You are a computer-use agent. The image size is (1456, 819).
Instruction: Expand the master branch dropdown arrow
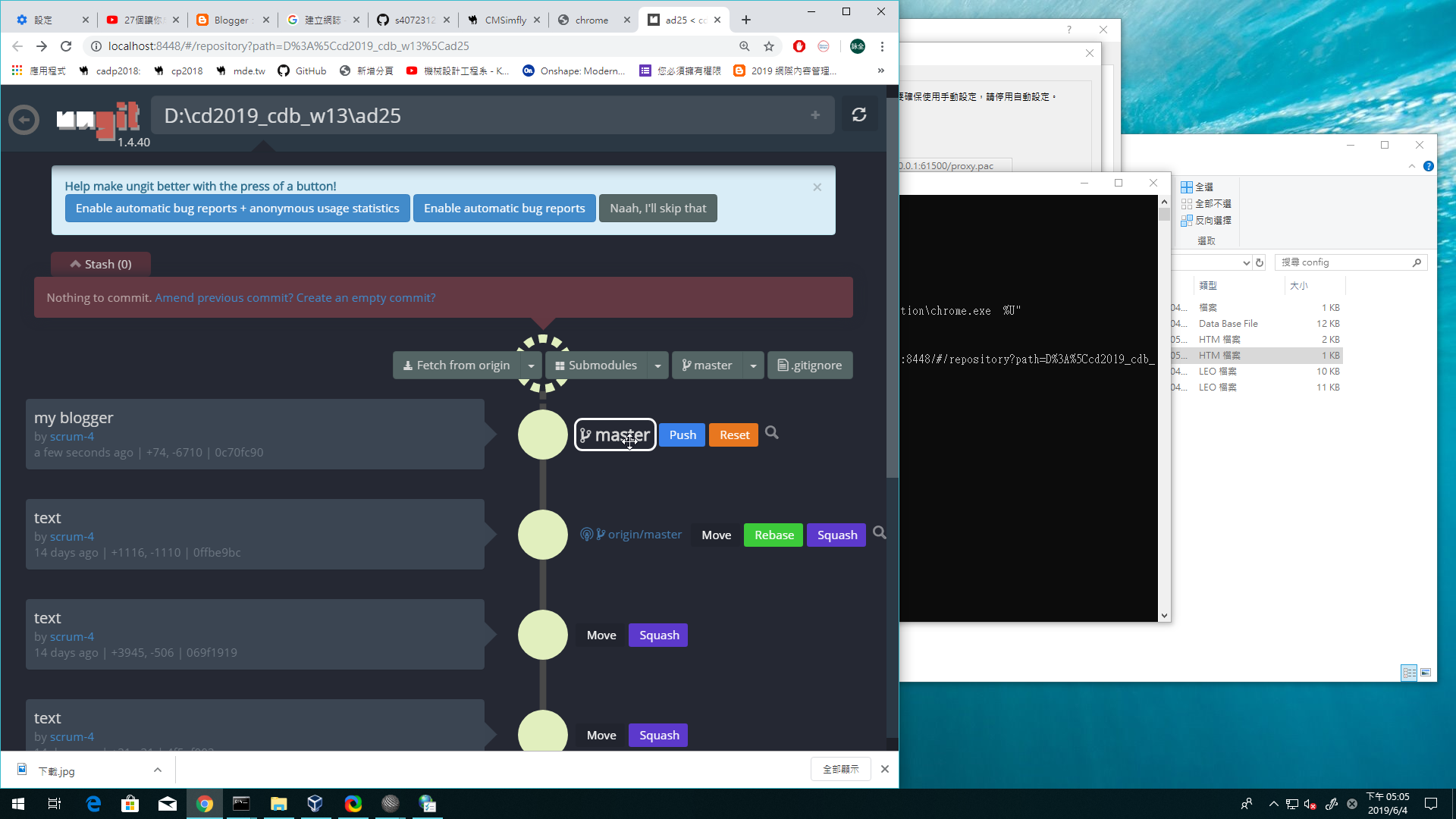tap(753, 366)
